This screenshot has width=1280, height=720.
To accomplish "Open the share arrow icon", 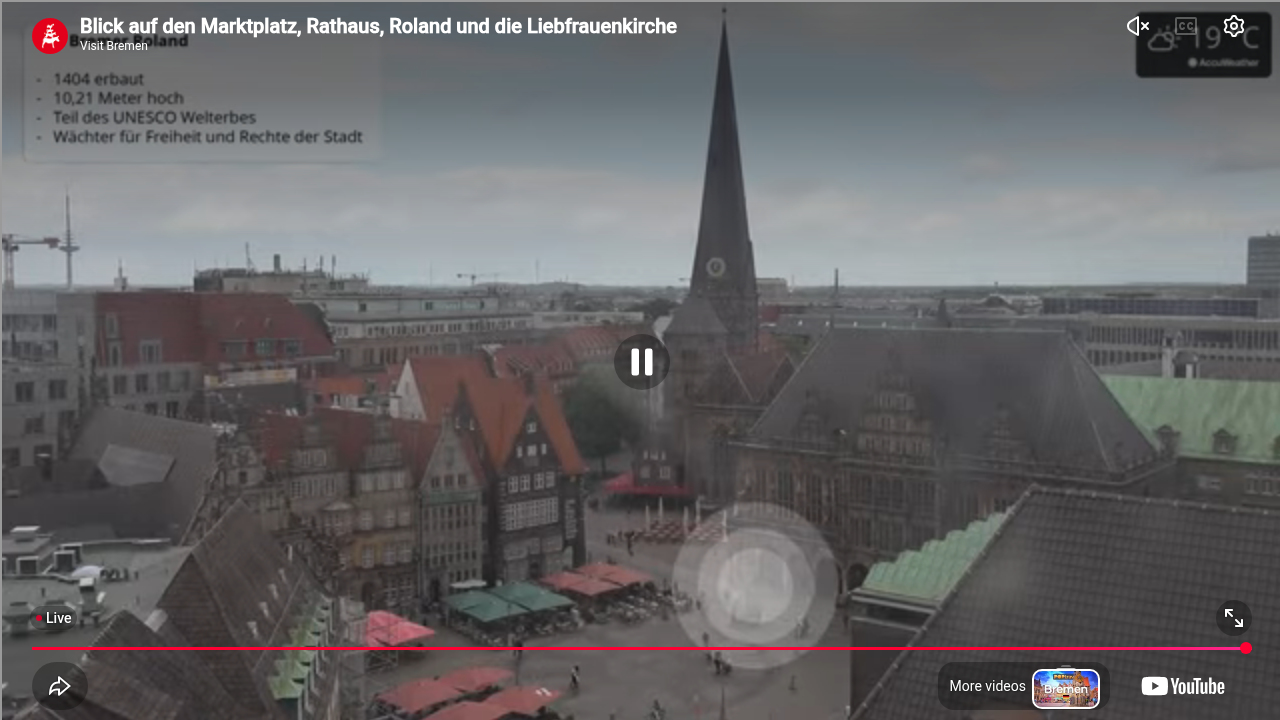I will (x=59, y=686).
